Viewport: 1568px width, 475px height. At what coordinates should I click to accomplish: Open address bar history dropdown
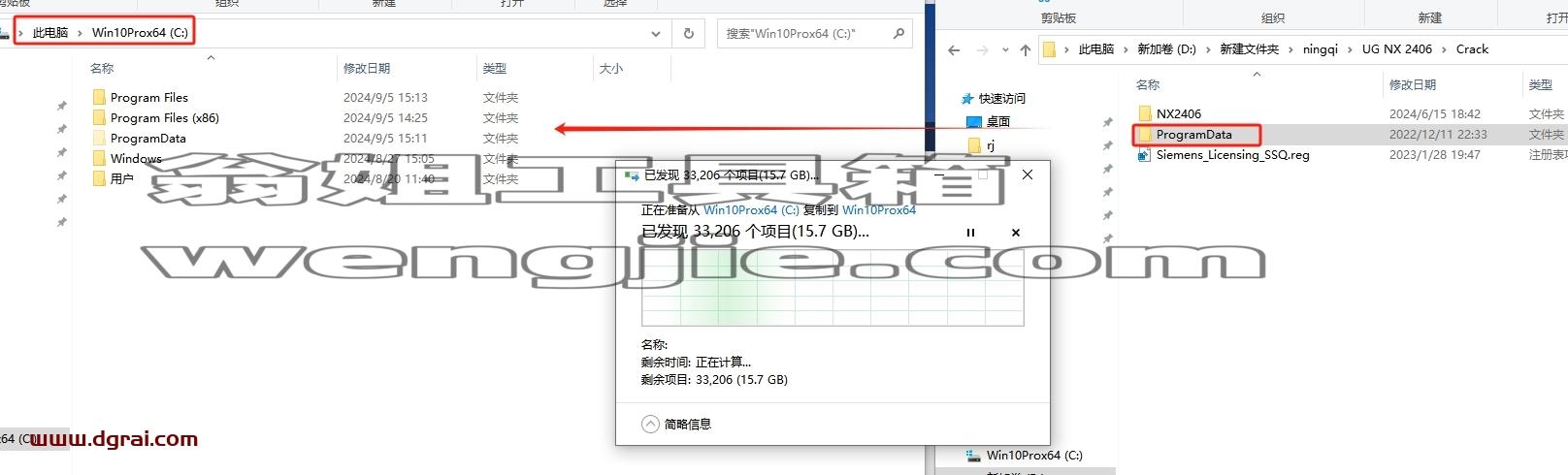click(x=656, y=33)
